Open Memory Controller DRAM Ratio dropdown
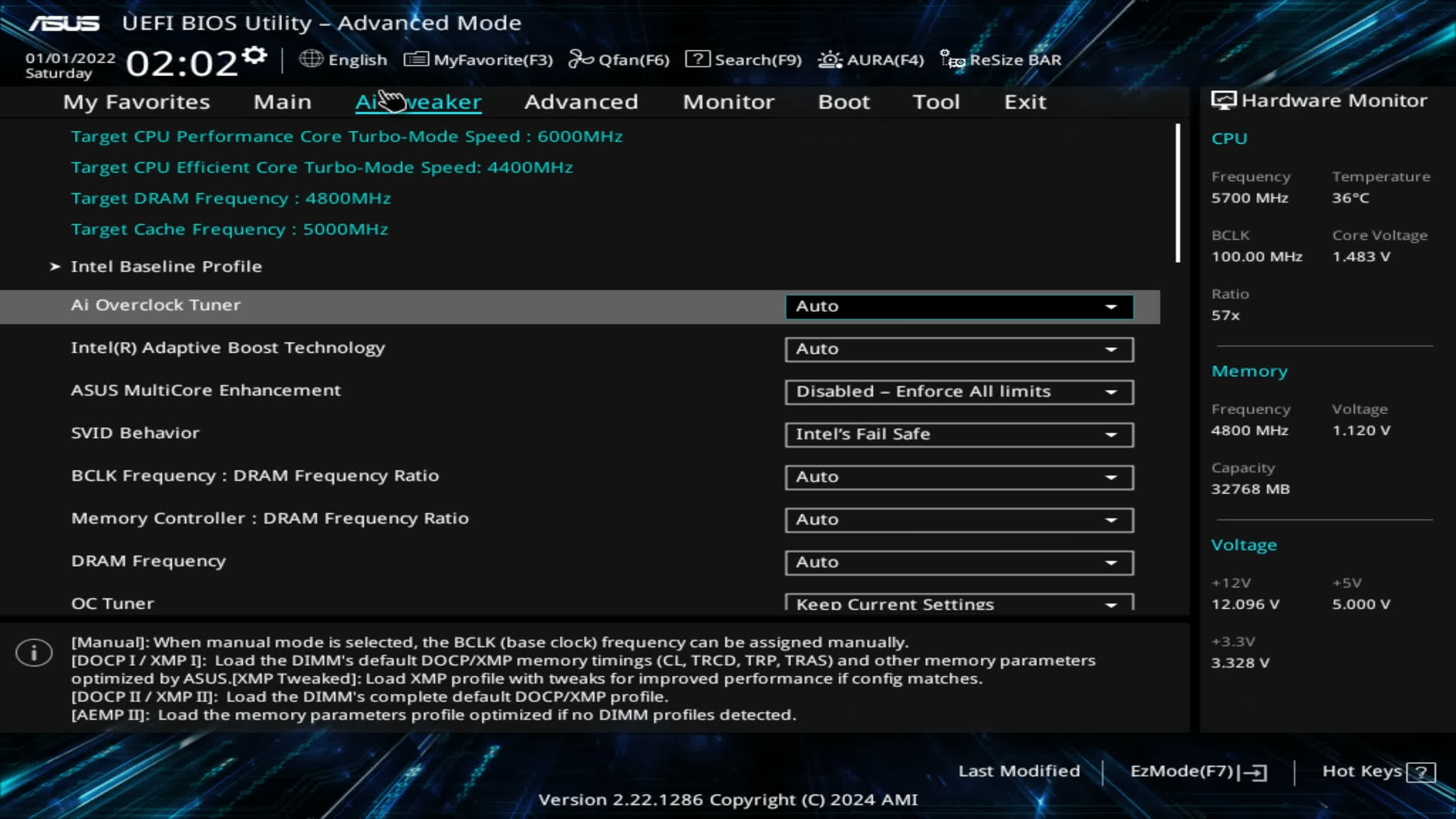1456x819 pixels. 959,520
